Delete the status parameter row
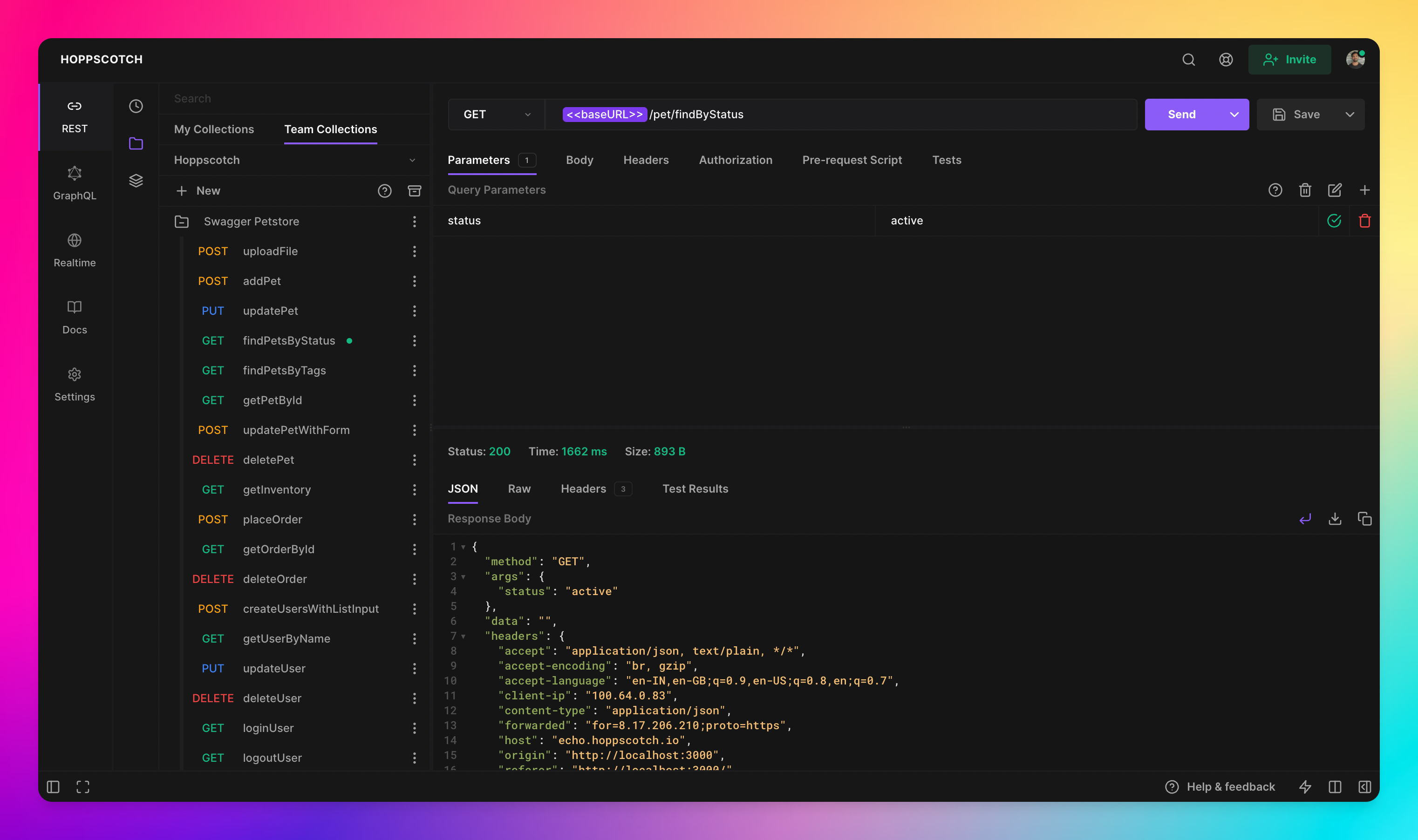 pos(1364,221)
